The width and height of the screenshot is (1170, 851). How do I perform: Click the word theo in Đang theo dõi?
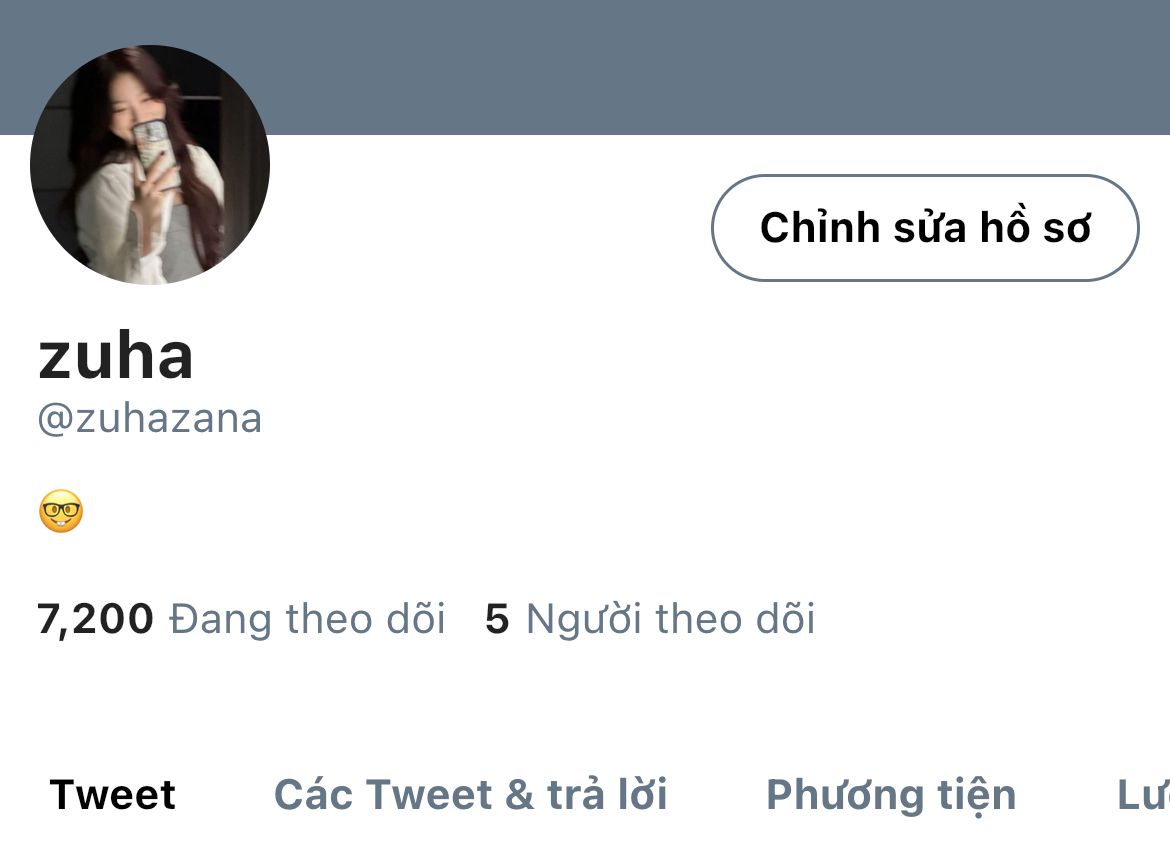tap(329, 619)
